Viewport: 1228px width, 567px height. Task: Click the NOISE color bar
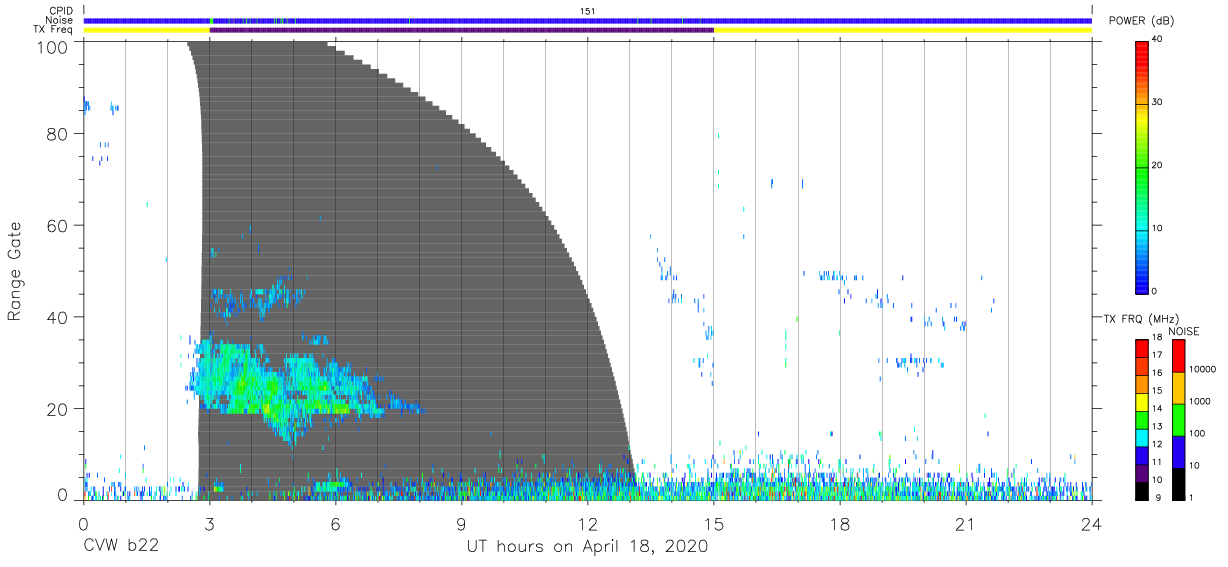click(1179, 419)
